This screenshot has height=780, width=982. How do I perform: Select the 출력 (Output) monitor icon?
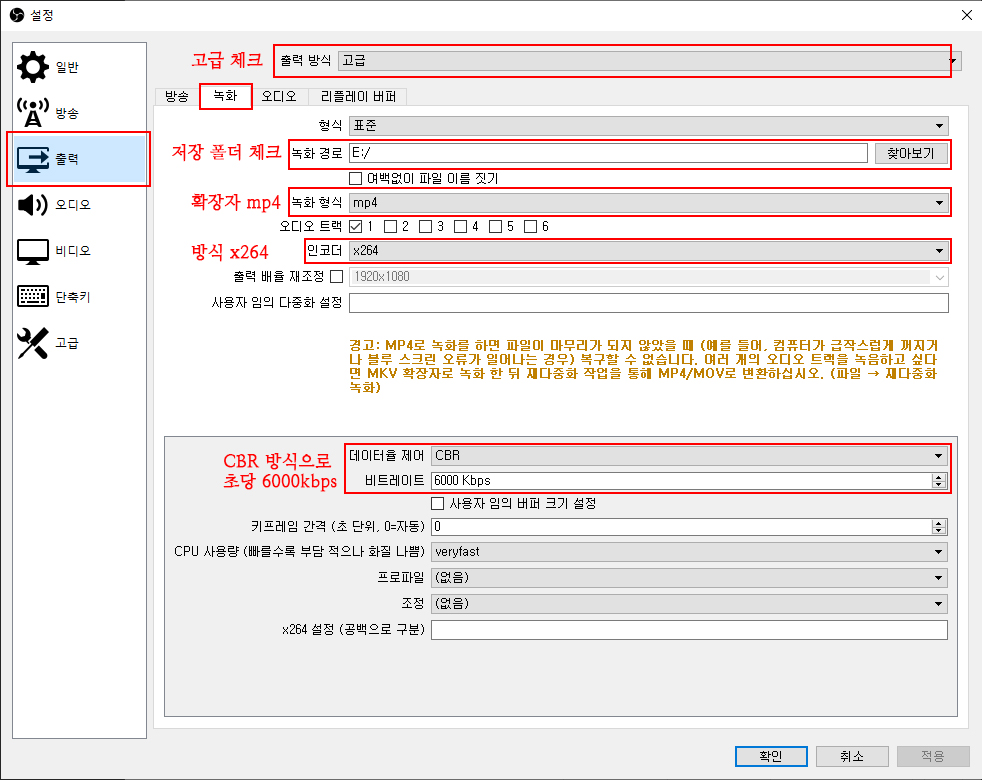pyautogui.click(x=33, y=159)
